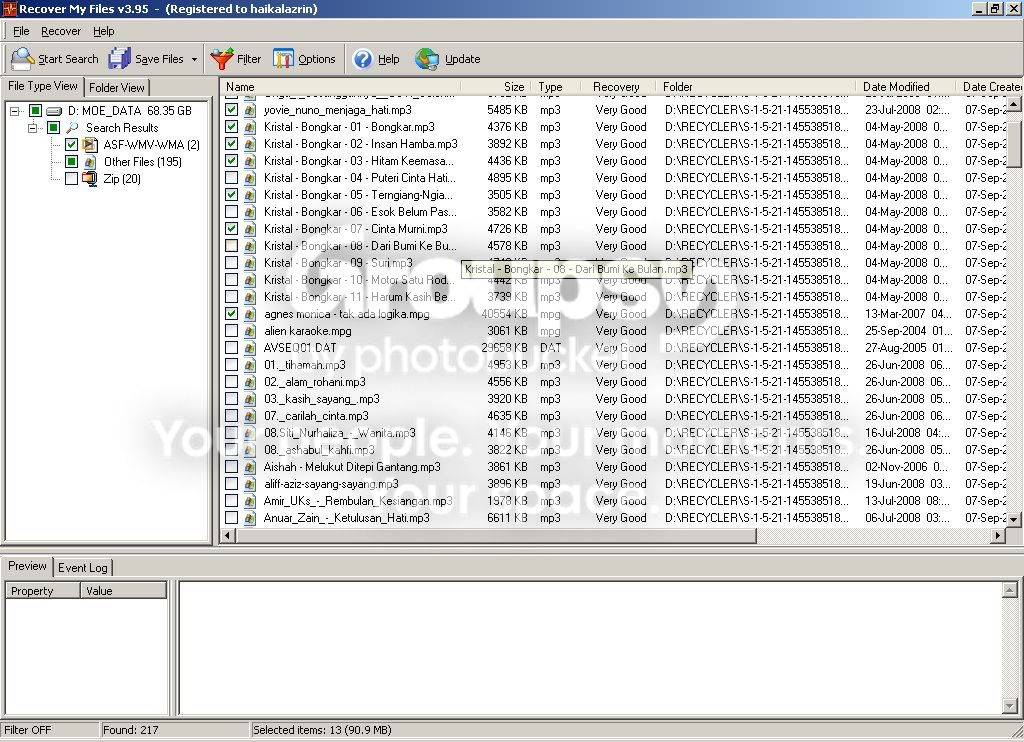Switch to the Event Log tab
The image size is (1024, 742).
pyautogui.click(x=83, y=568)
